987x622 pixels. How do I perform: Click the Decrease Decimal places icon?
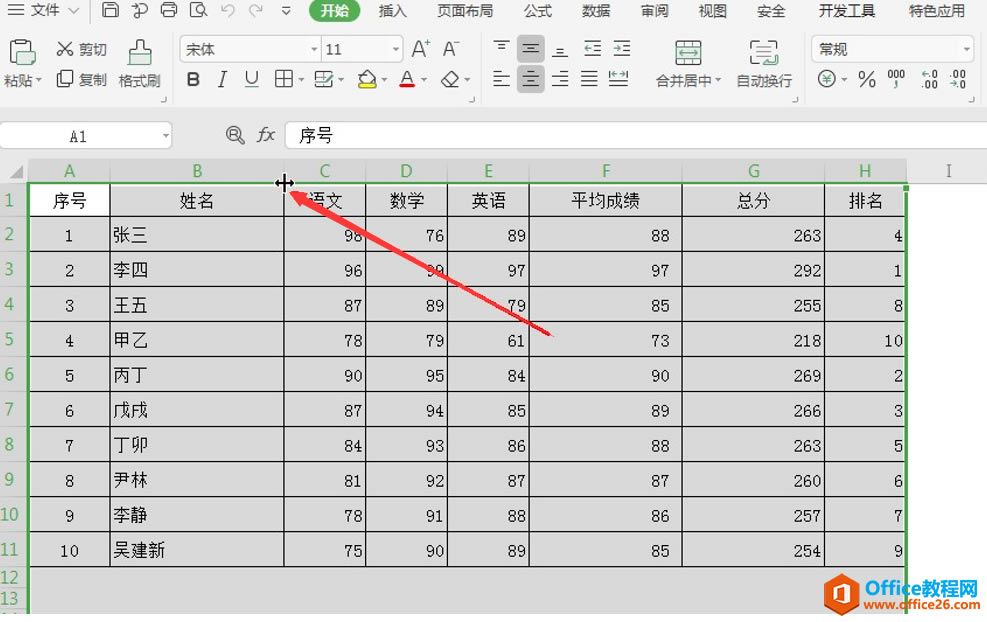tap(958, 79)
